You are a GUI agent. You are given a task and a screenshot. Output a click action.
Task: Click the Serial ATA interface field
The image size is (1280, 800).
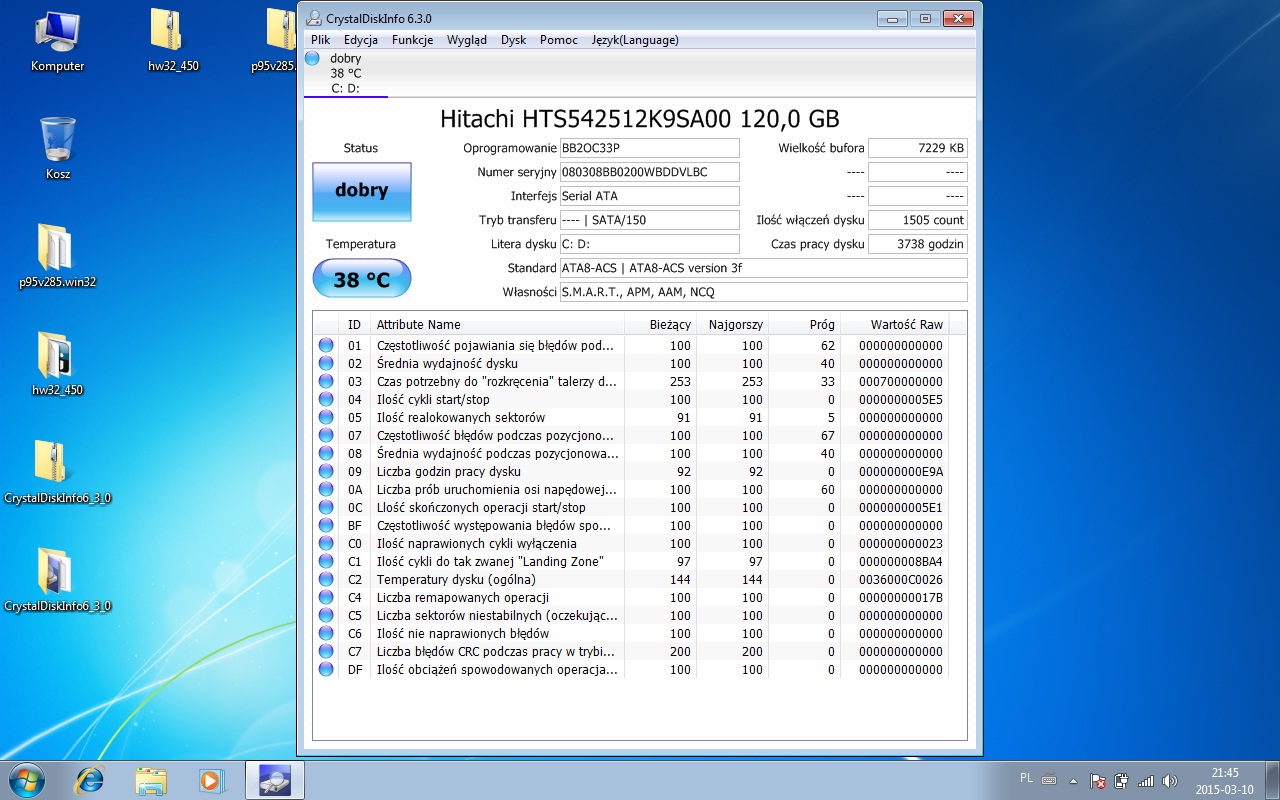click(649, 196)
